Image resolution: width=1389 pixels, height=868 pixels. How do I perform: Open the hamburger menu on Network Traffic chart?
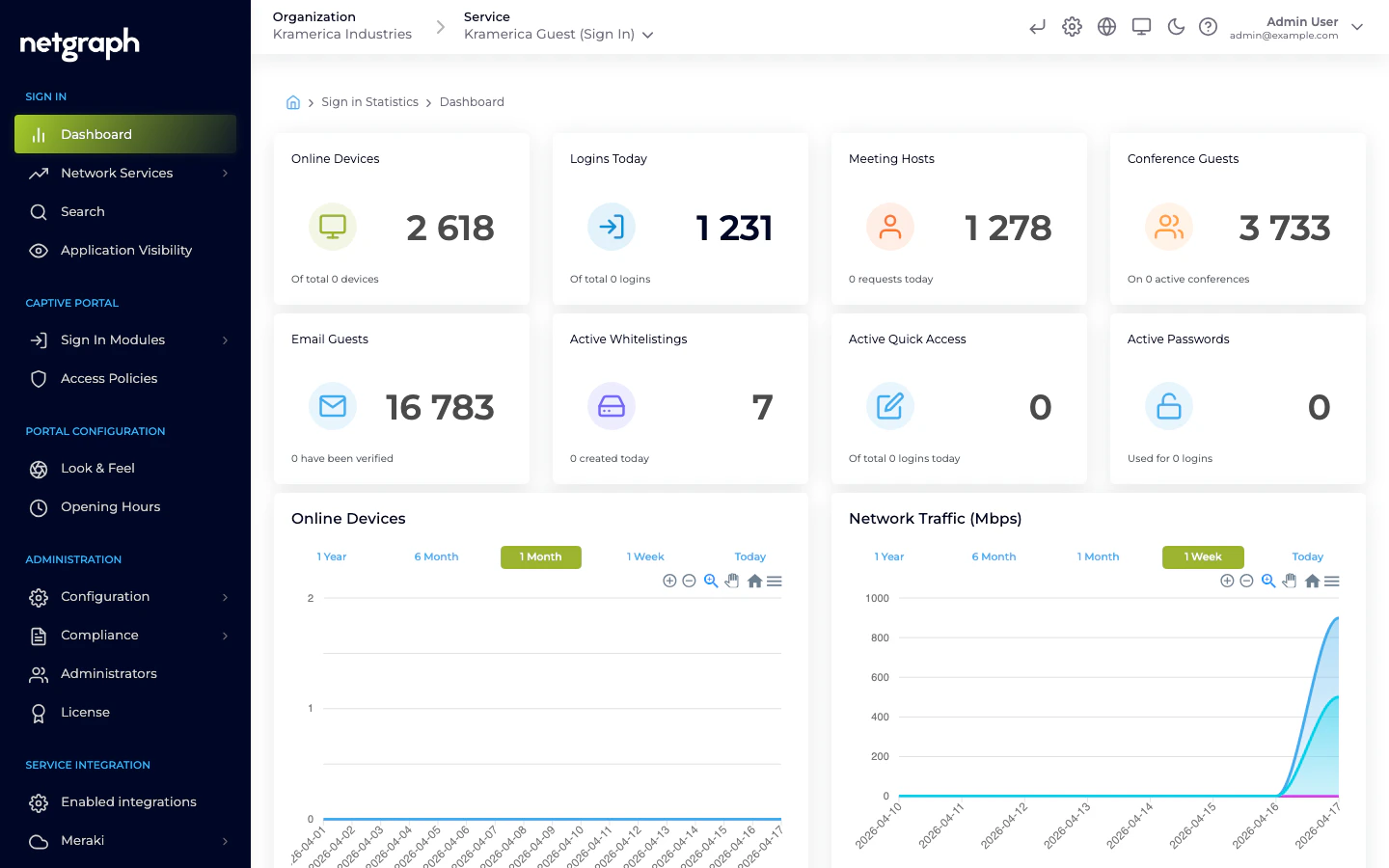(1332, 581)
